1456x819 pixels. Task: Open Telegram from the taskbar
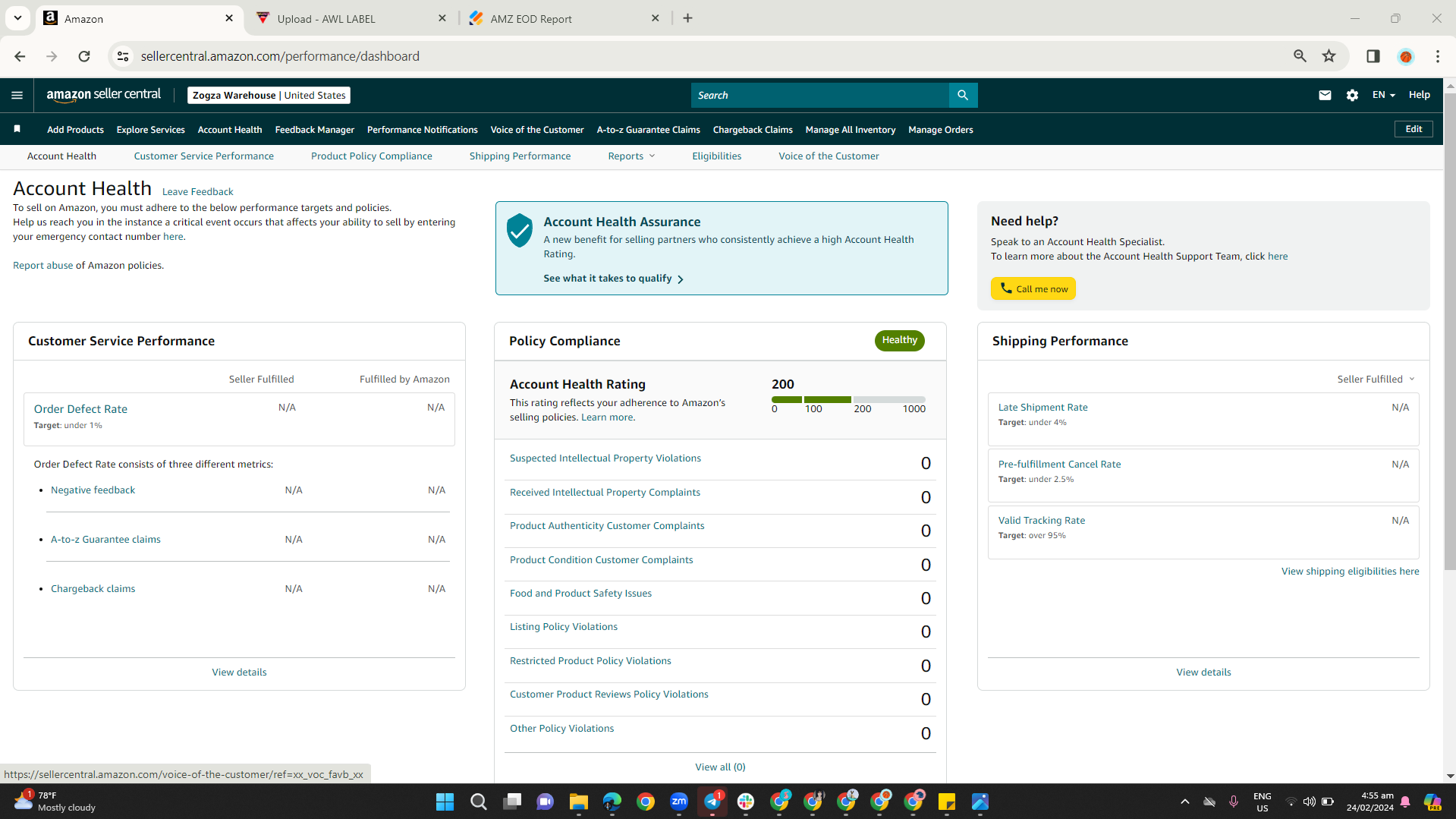click(712, 802)
